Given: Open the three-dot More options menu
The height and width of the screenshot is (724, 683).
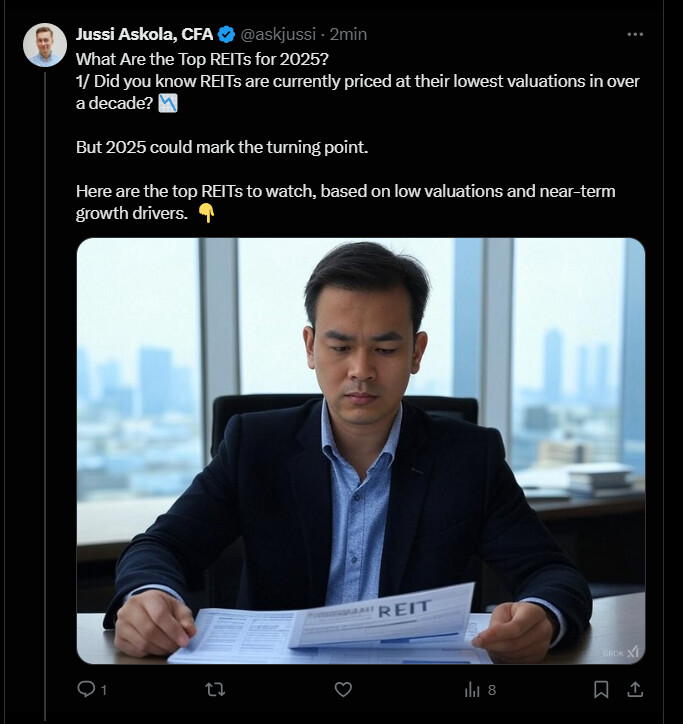Looking at the screenshot, I should (635, 34).
